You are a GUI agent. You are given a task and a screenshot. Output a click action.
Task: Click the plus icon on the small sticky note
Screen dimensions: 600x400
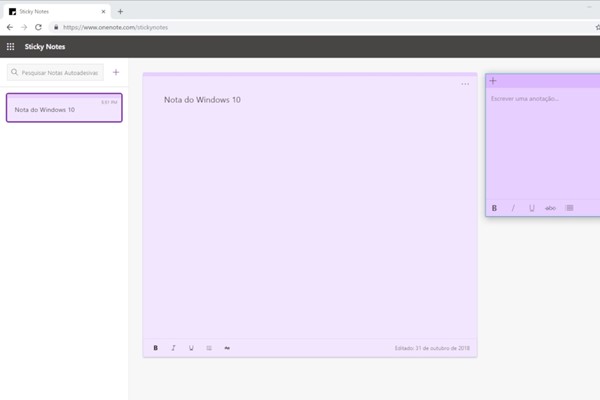[493, 81]
